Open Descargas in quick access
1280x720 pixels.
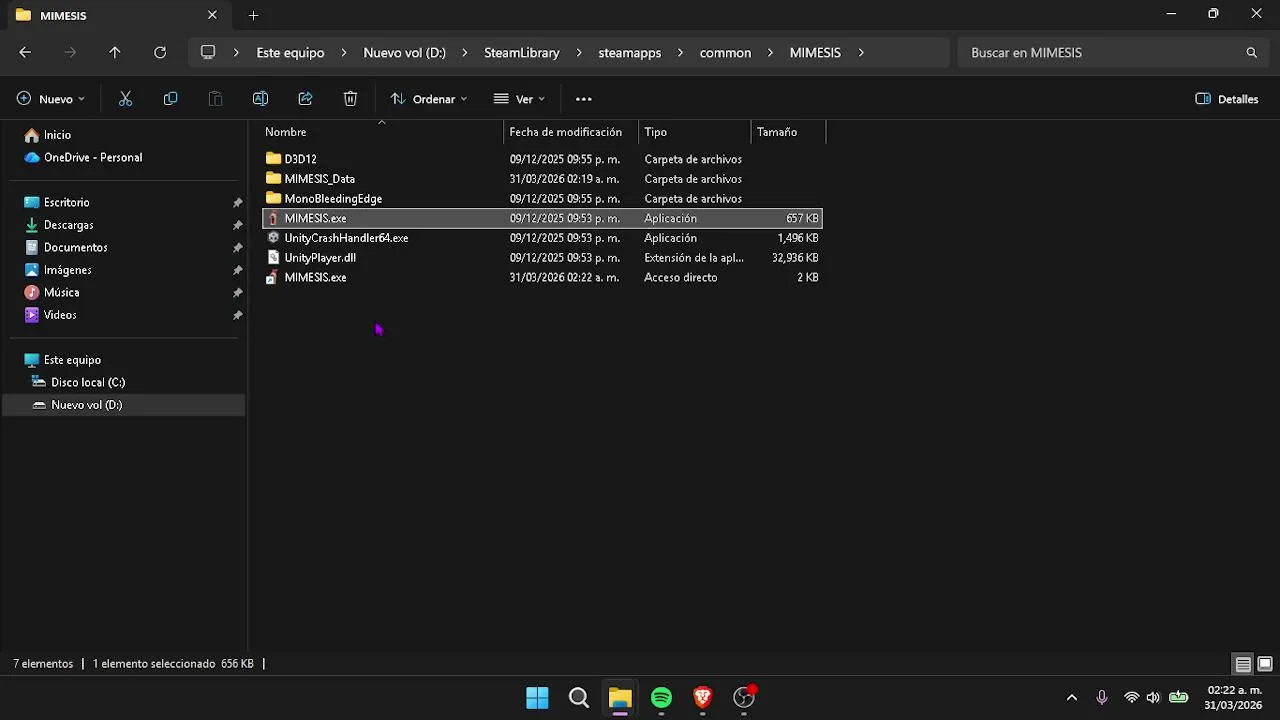68,225
